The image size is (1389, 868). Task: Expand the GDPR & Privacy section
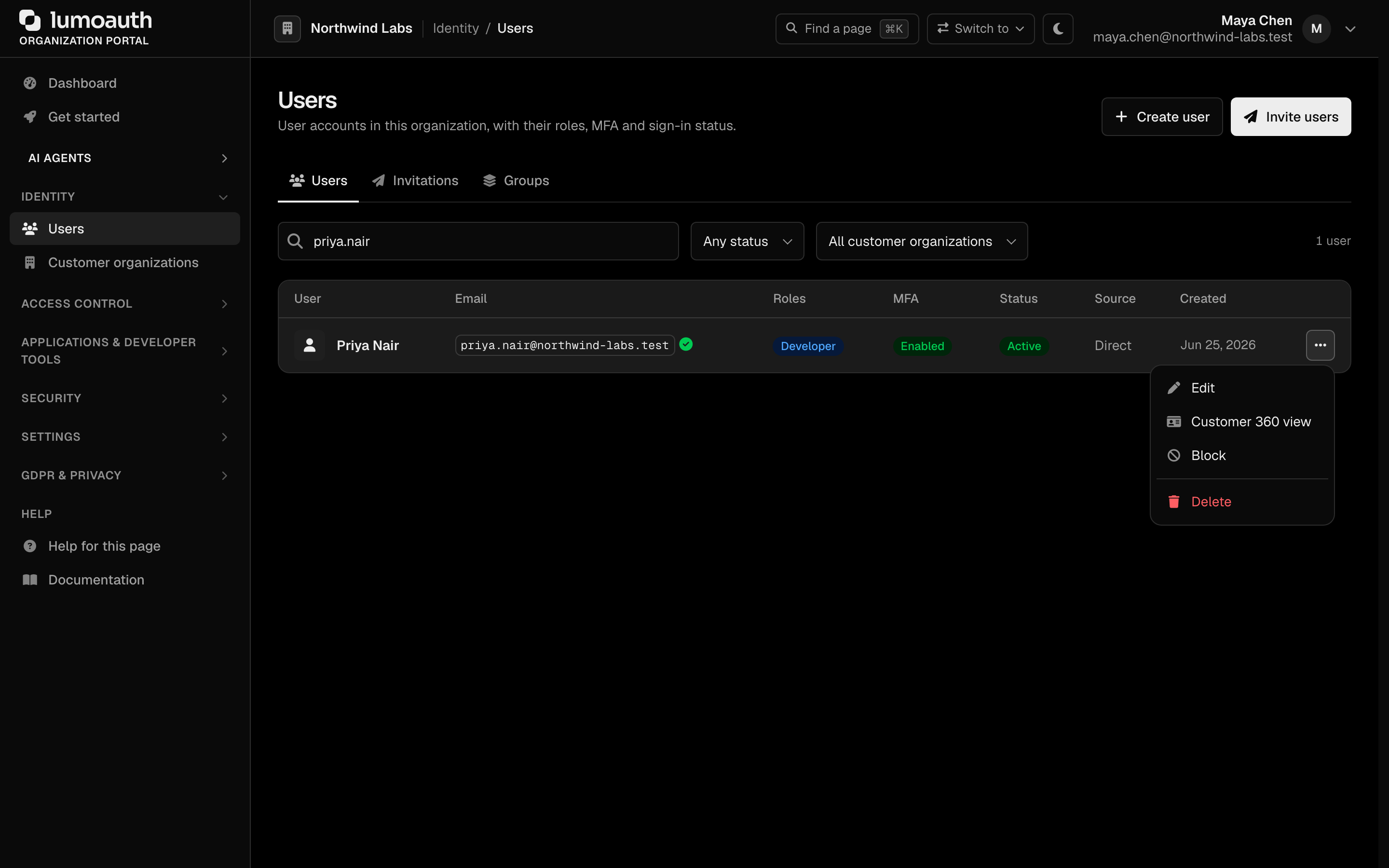pyautogui.click(x=124, y=475)
